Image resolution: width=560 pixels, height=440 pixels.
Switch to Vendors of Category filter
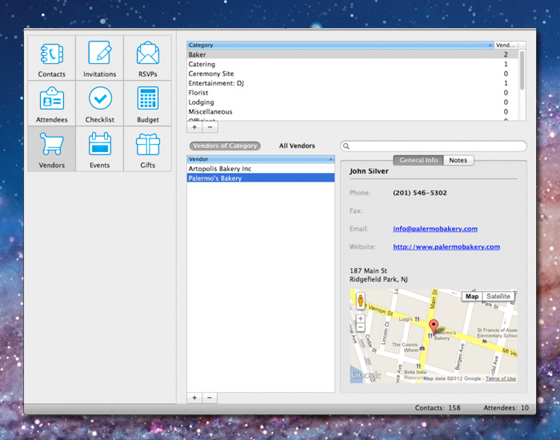point(225,146)
